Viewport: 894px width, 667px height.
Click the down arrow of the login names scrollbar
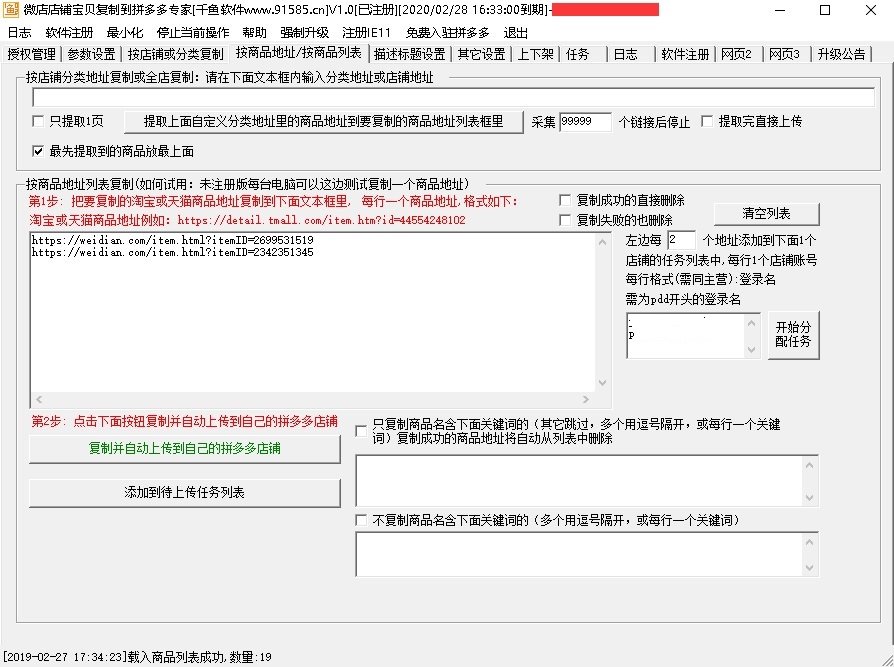point(751,349)
